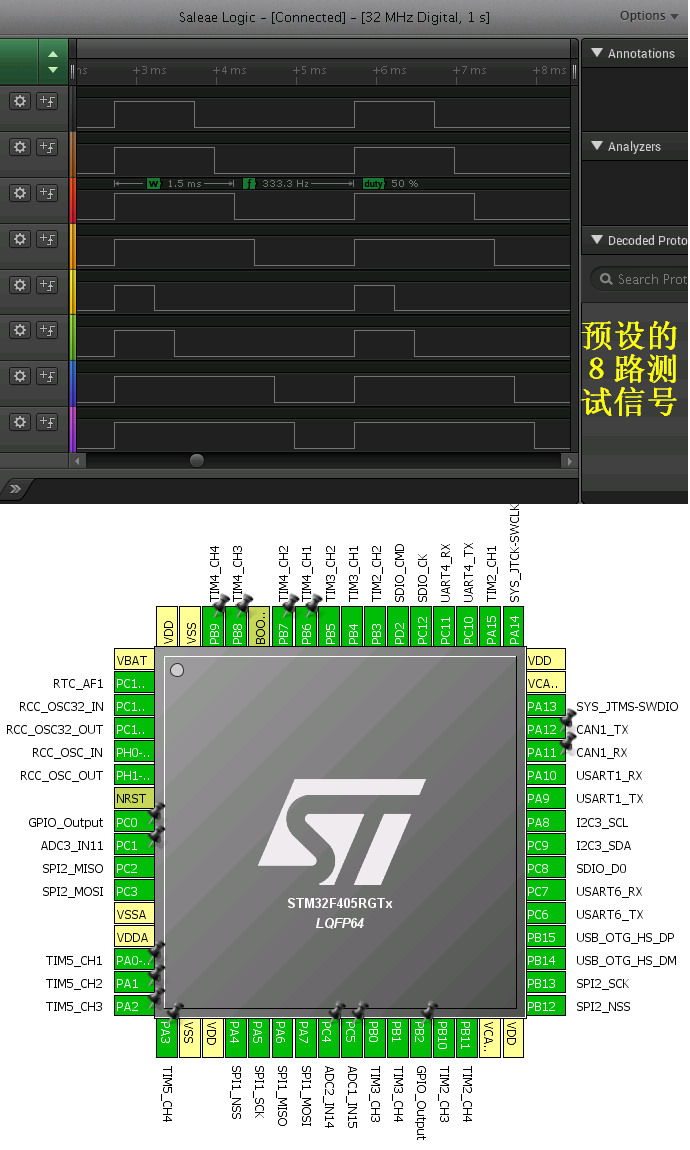Open settings gear for the green channel
The width and height of the screenshot is (690, 1150).
[x=20, y=330]
